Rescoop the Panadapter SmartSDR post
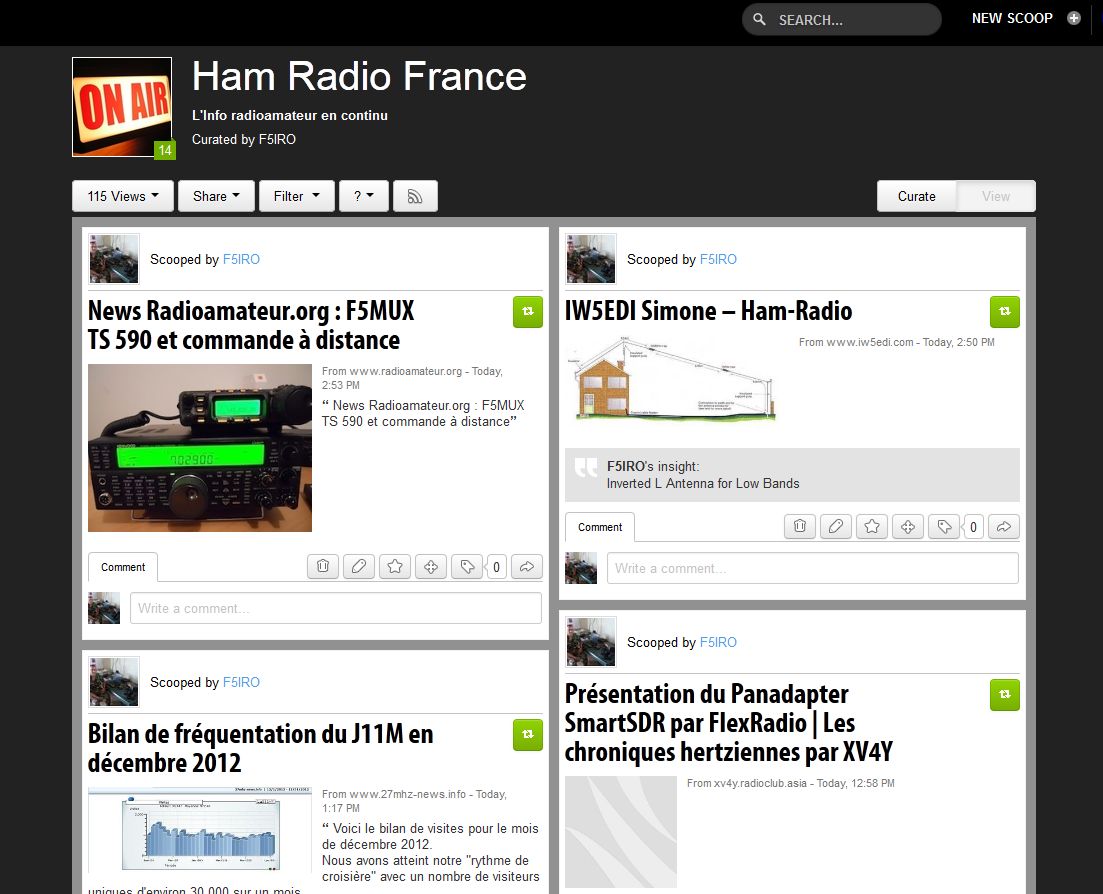Screen dimensions: 1103x894 1005,695
